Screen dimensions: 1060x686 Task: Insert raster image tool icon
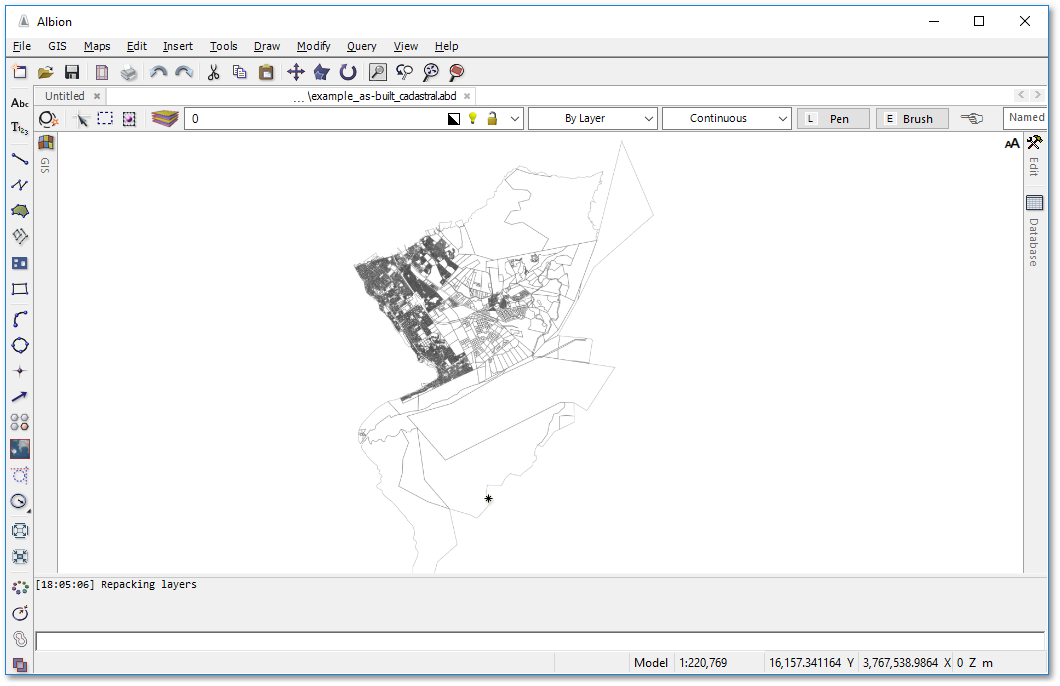20,449
